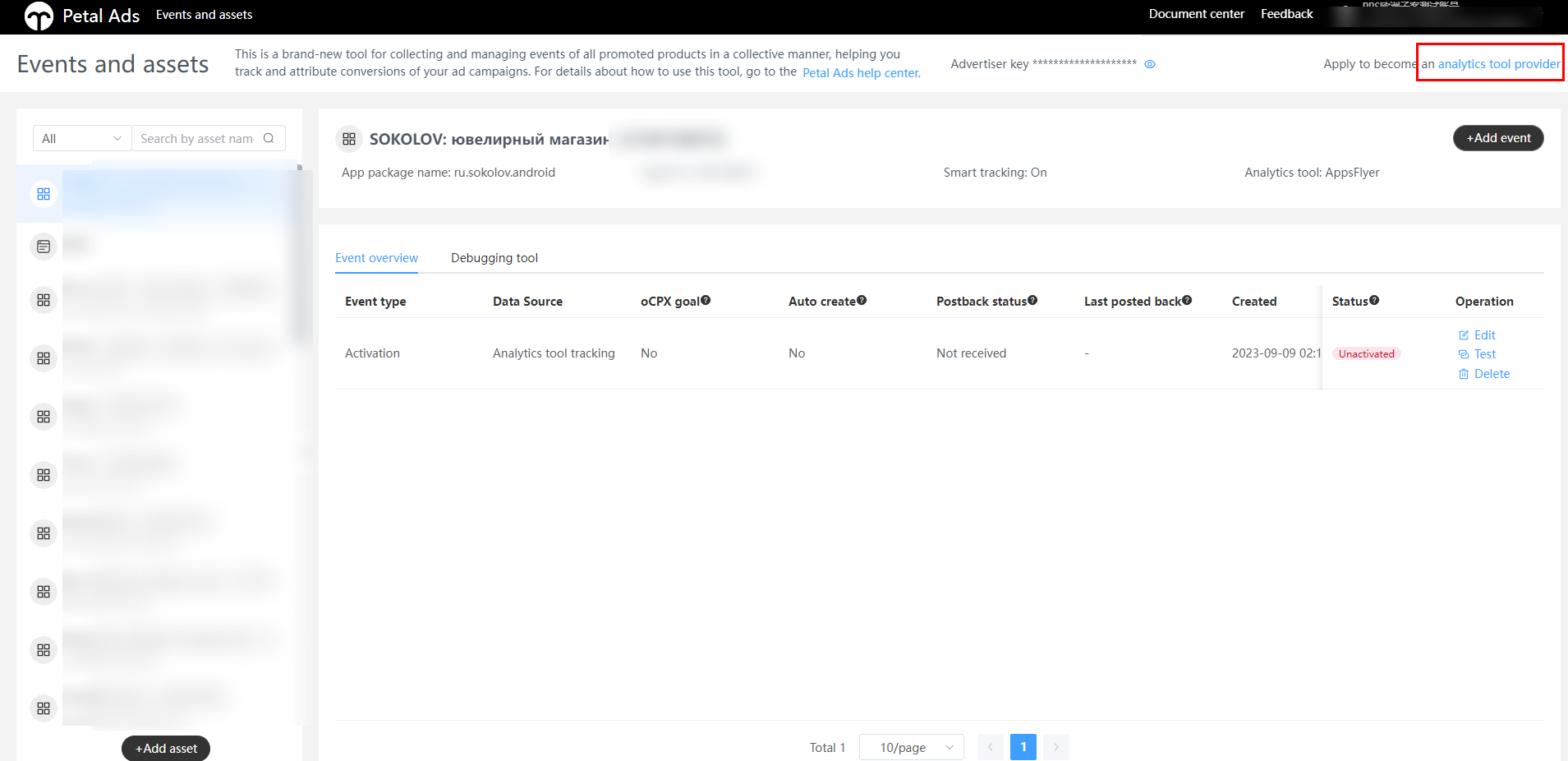This screenshot has height=761, width=1568.
Task: Click the next page arrow in pagination
Action: coord(1056,747)
